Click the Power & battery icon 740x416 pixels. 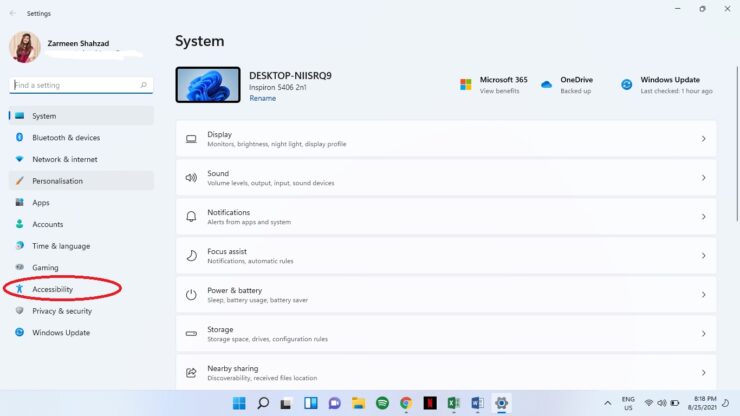tap(191, 295)
